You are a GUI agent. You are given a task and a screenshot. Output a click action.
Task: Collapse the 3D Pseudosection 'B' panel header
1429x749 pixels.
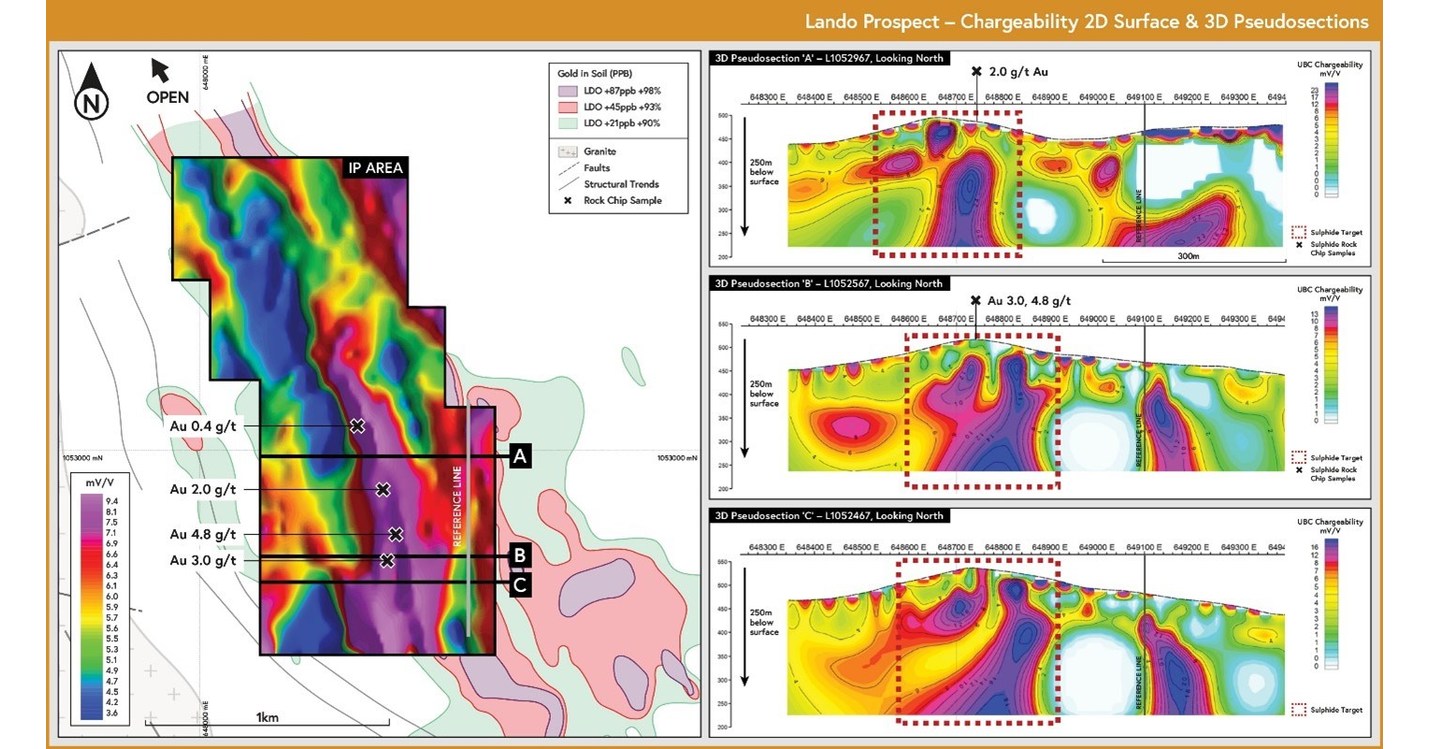coord(827,283)
